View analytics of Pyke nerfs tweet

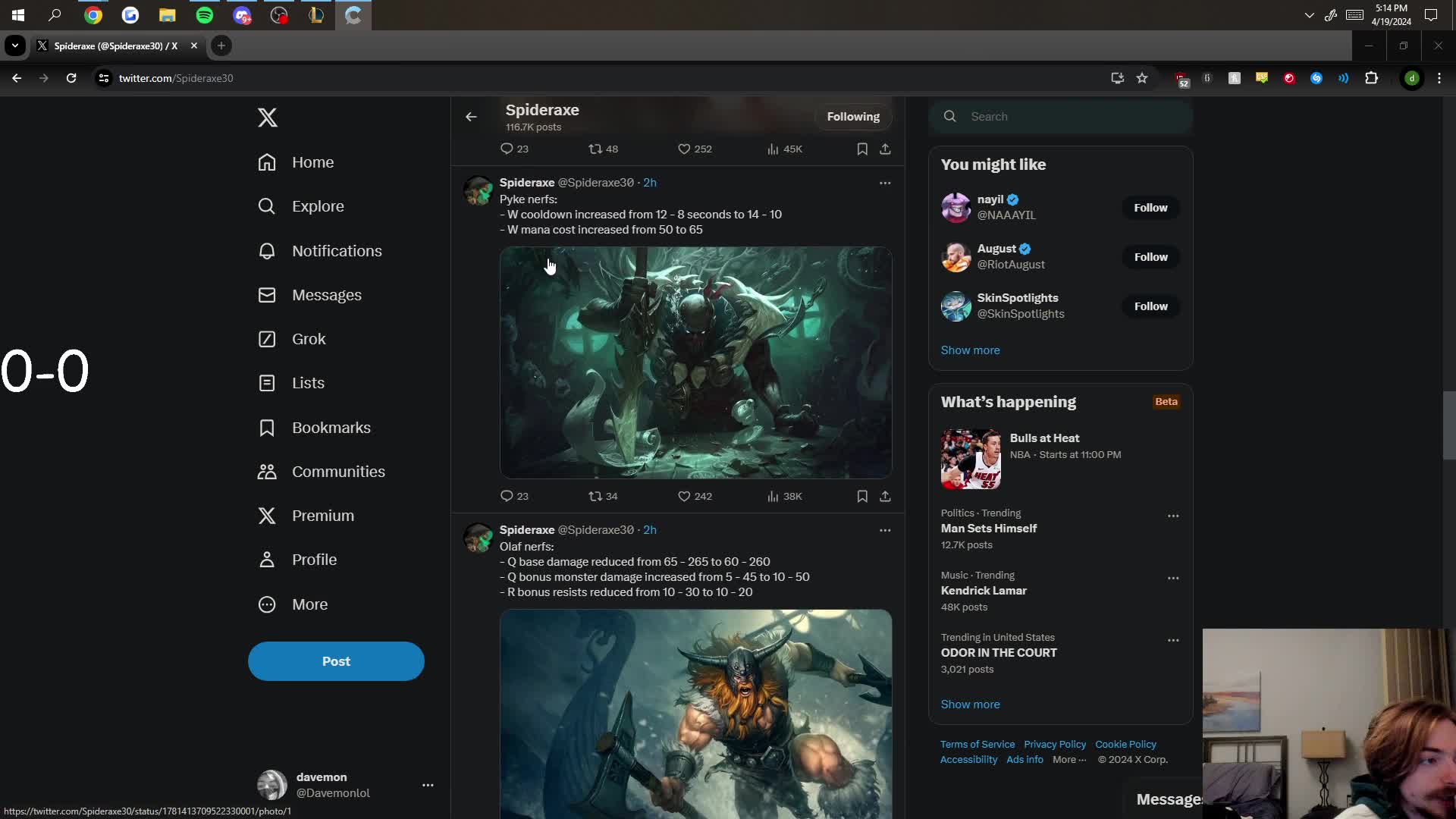click(784, 496)
